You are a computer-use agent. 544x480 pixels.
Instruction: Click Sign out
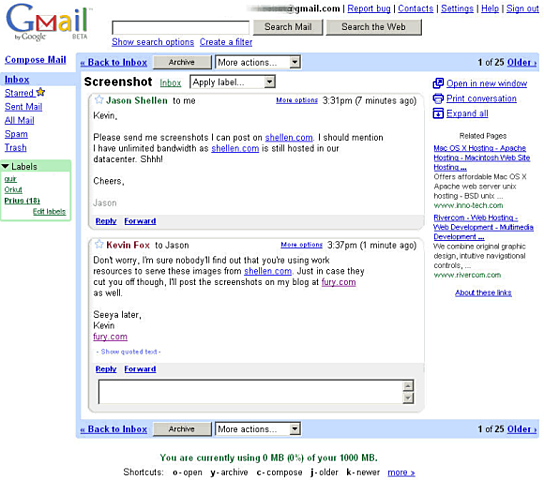[522, 8]
